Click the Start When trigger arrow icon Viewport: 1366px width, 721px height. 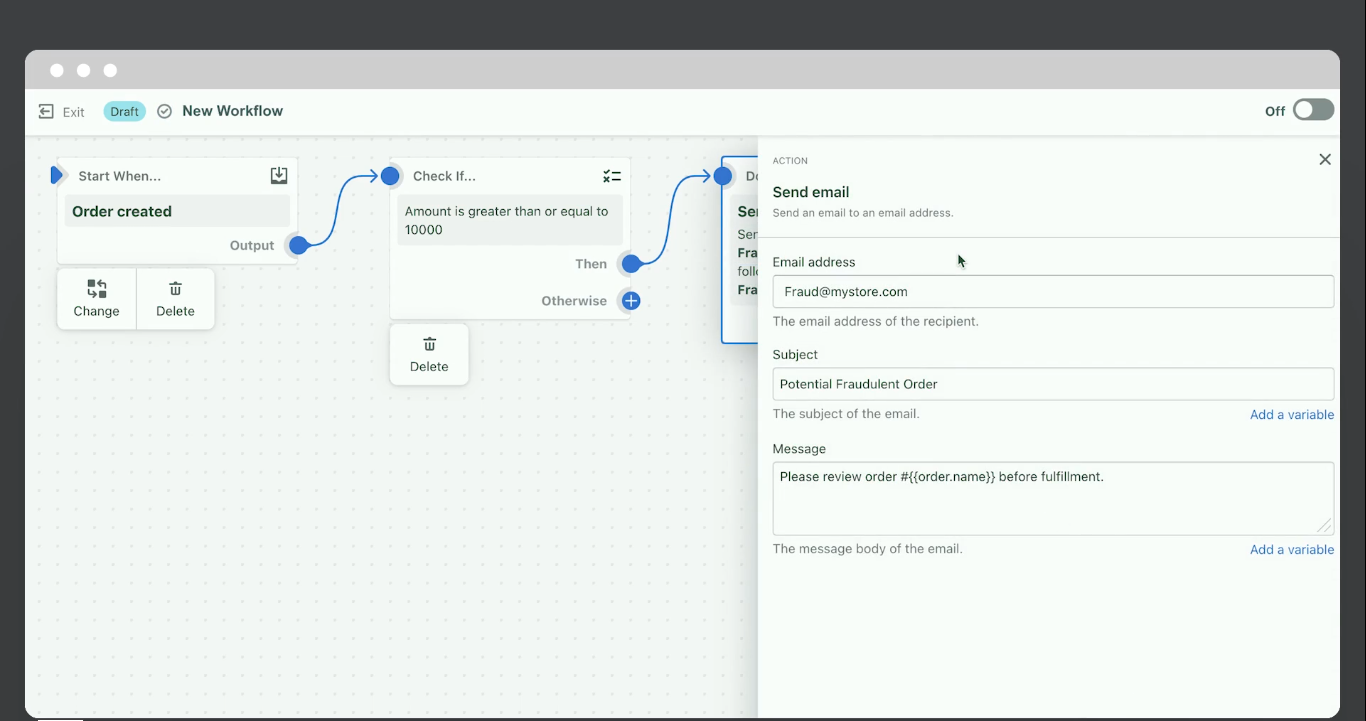(57, 175)
